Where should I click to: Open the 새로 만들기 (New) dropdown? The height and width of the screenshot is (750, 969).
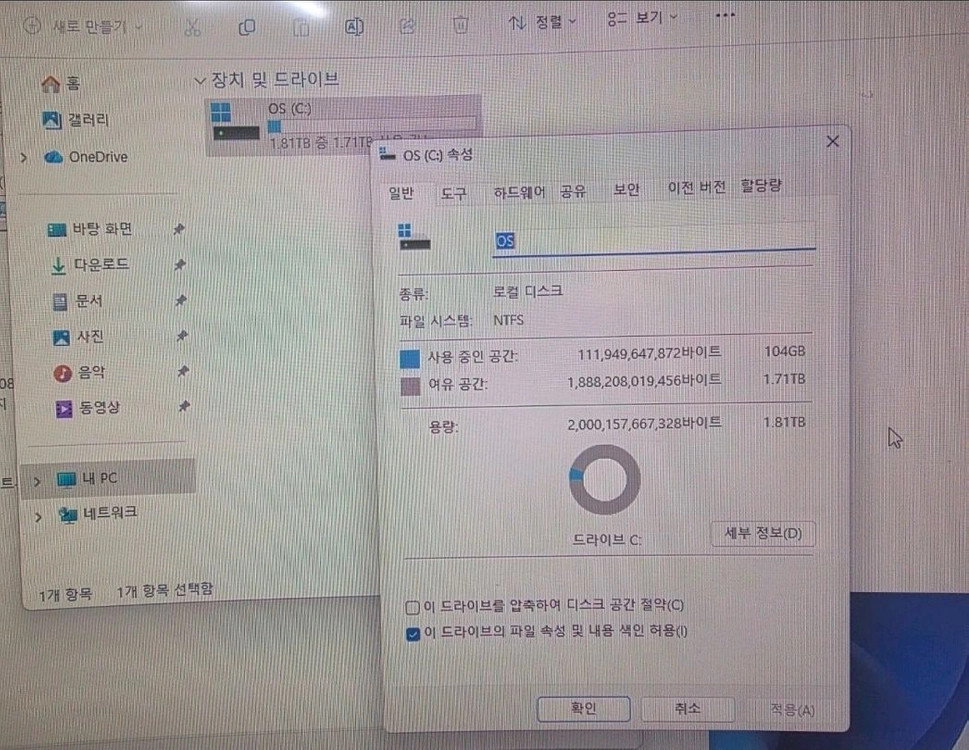(83, 27)
